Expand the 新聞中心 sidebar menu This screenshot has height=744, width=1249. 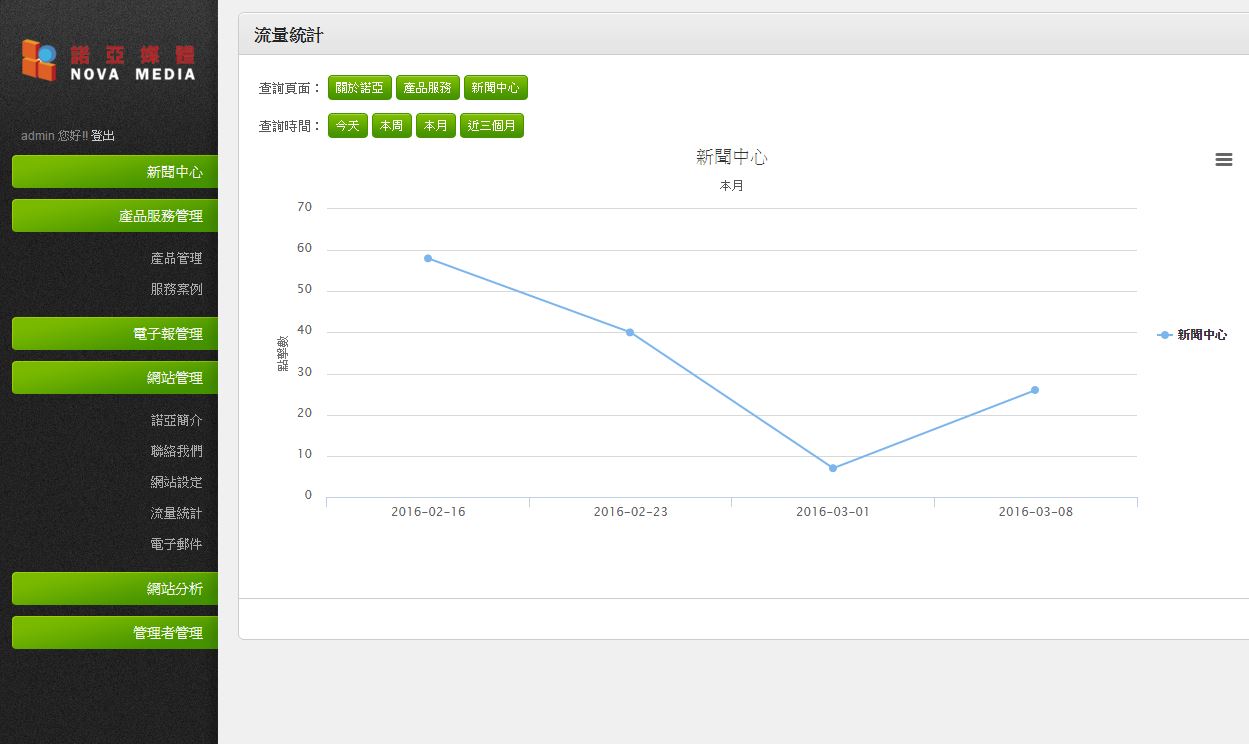click(x=115, y=172)
